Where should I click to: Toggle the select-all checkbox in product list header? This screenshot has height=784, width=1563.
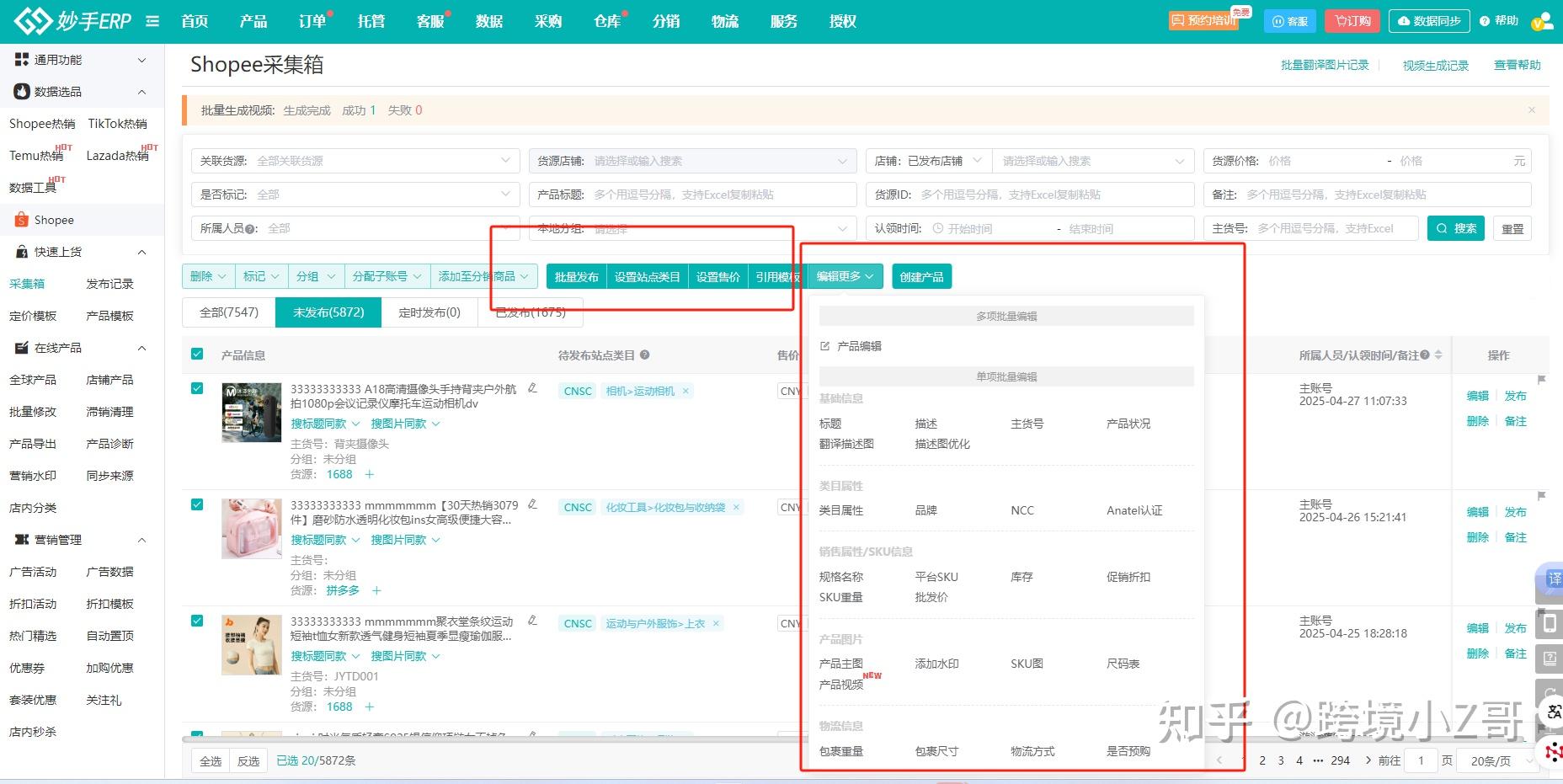pyautogui.click(x=196, y=355)
